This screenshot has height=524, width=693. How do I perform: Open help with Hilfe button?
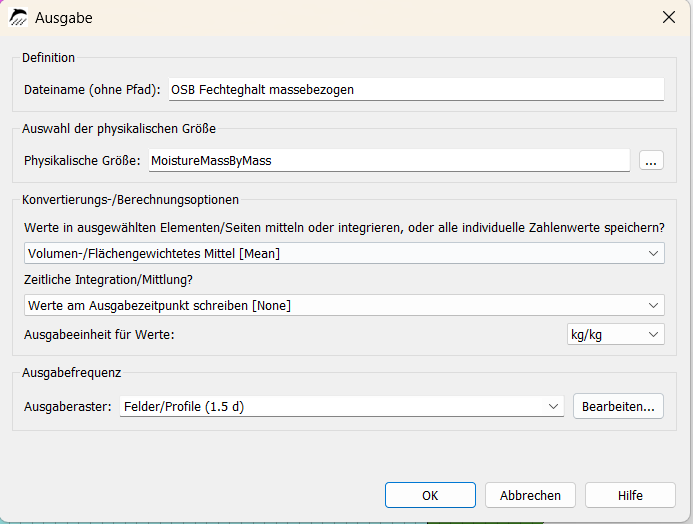click(x=630, y=495)
